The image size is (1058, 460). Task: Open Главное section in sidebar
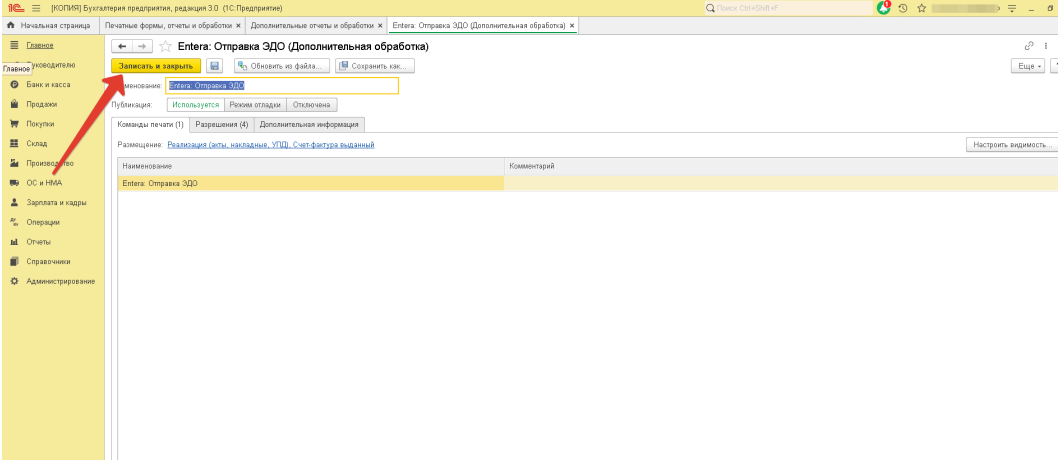(x=40, y=45)
